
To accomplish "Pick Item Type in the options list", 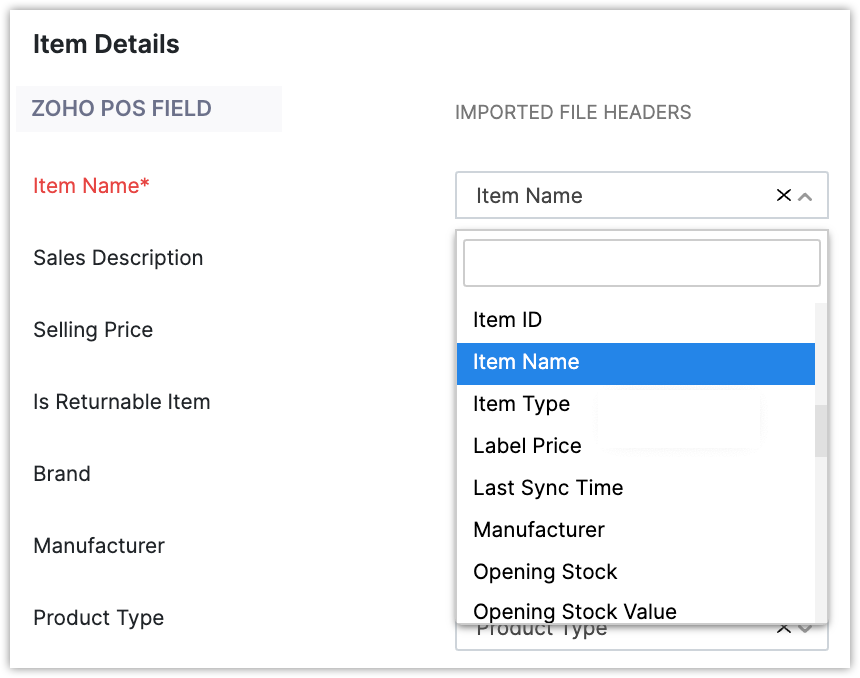I will [521, 404].
